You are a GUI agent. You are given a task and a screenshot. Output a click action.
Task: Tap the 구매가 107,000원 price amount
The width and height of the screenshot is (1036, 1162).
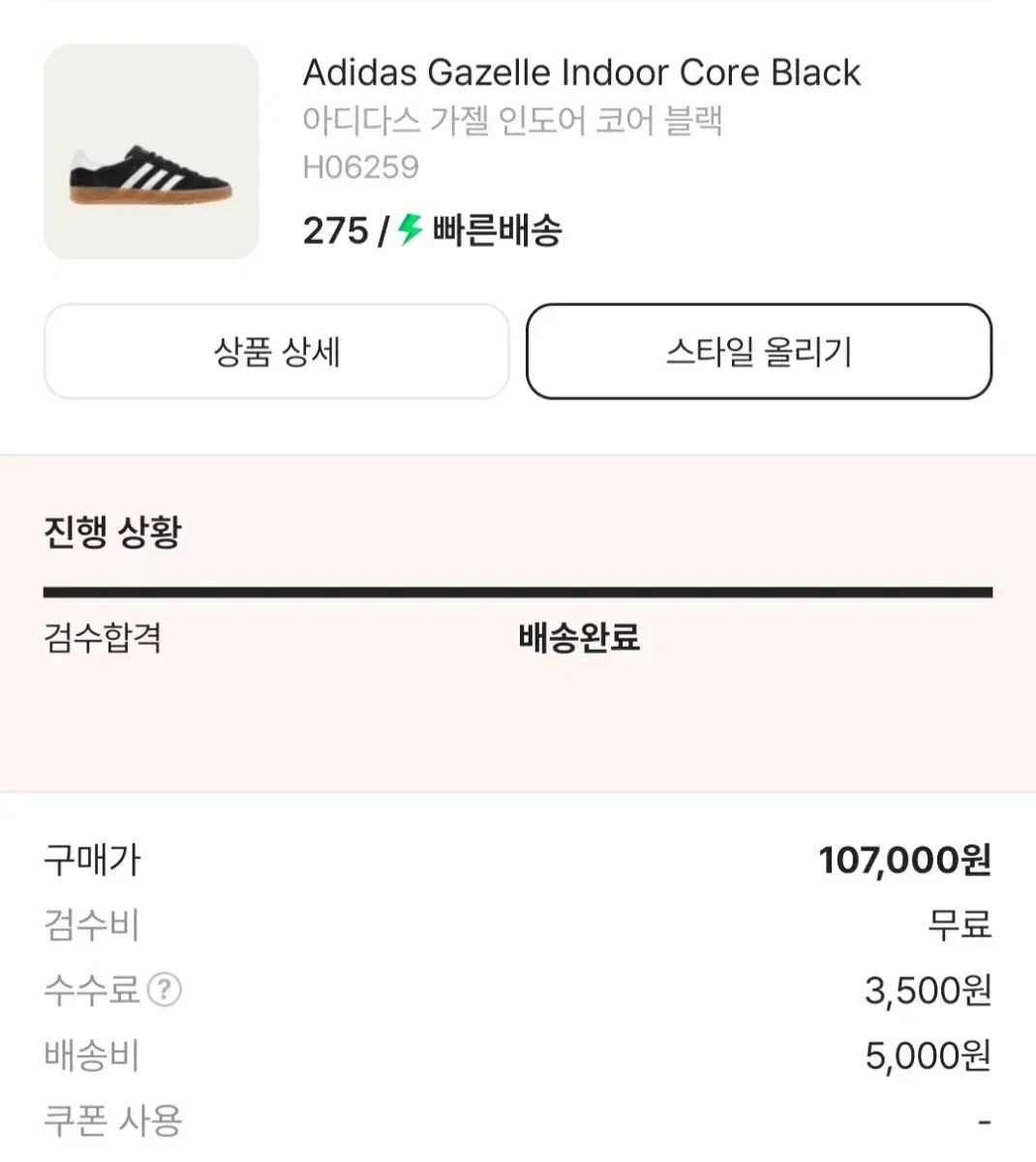(x=905, y=860)
